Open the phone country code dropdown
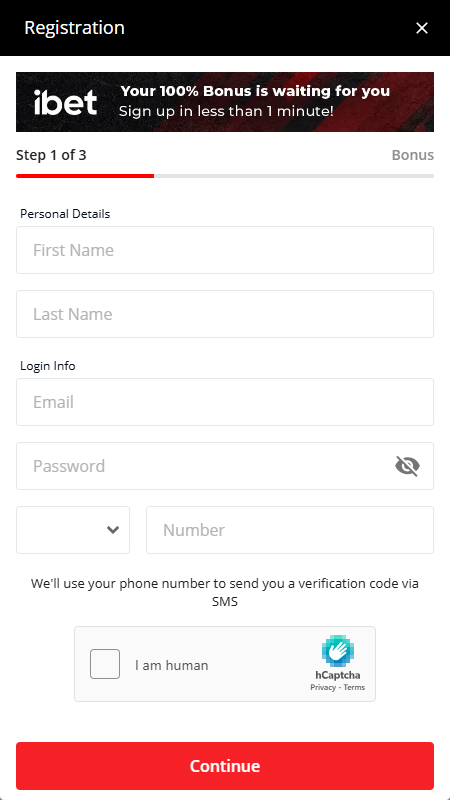The image size is (450, 800). [x=73, y=530]
